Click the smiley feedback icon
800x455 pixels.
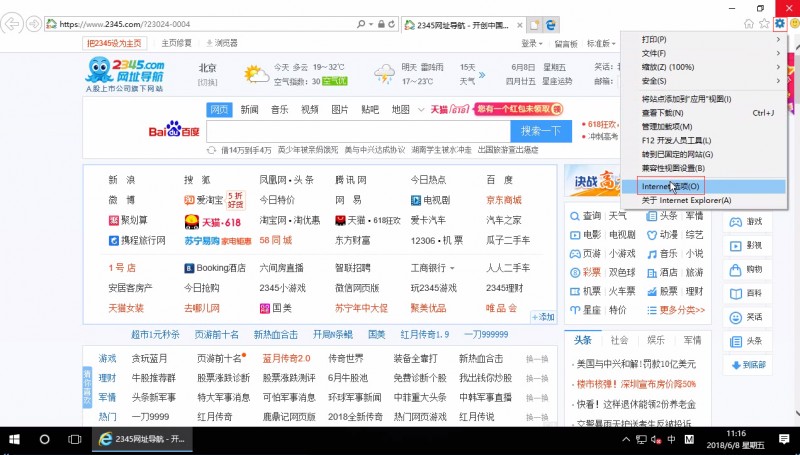[795, 23]
